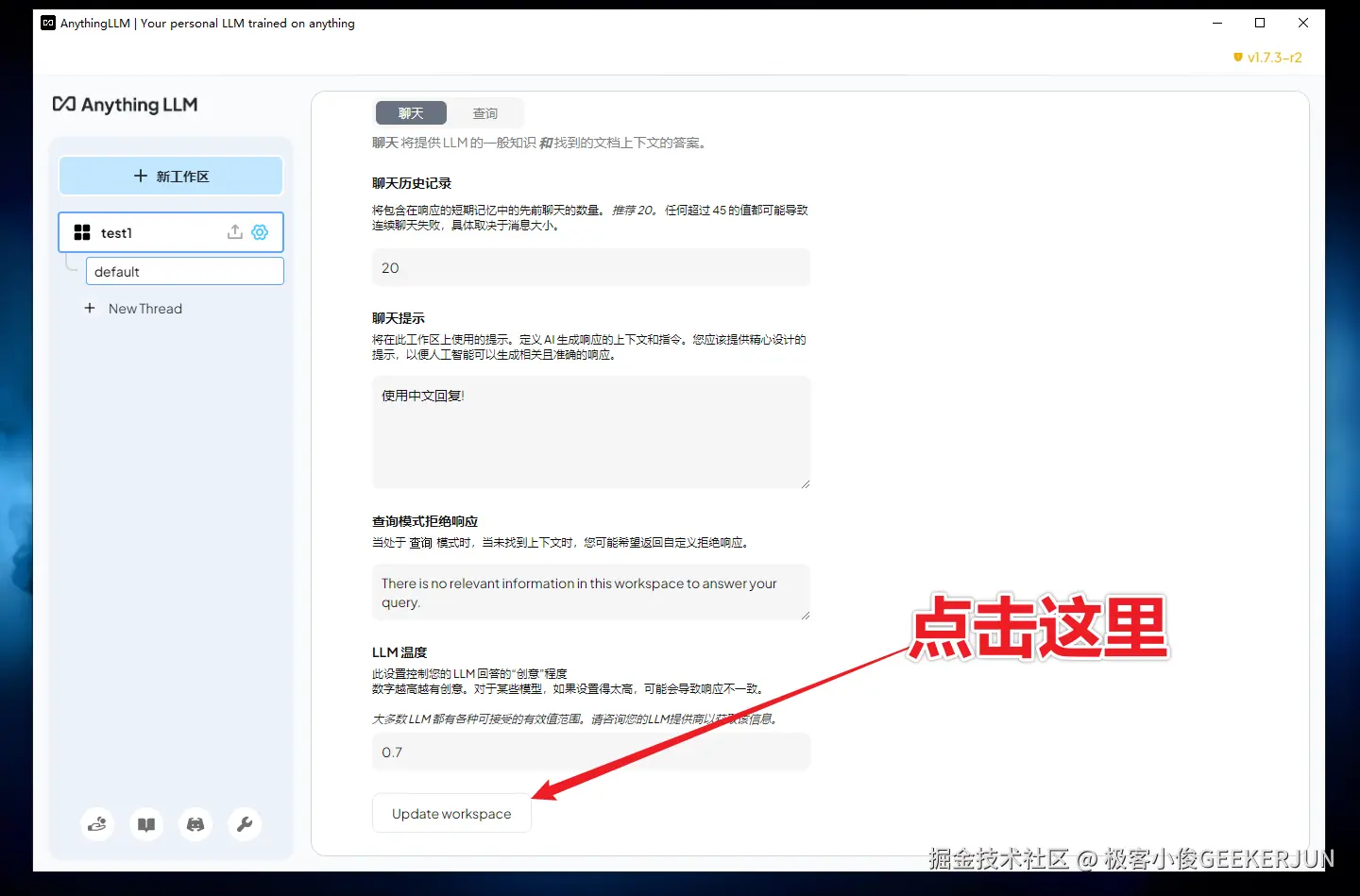The width and height of the screenshot is (1360, 896).
Task: Select the default thread
Action: point(185,271)
